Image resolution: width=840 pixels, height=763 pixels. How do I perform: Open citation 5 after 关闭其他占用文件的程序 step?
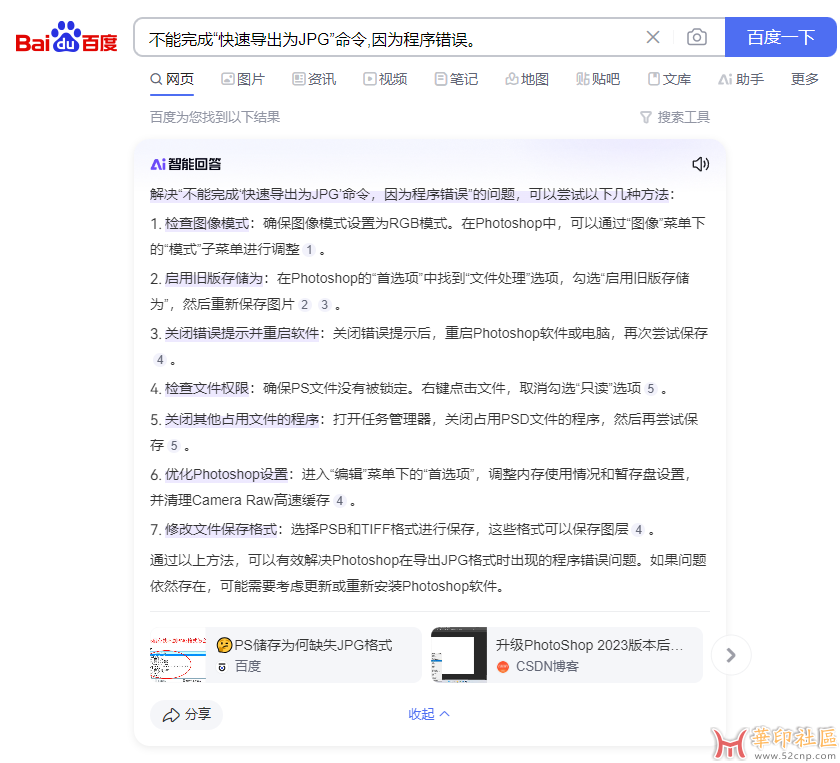[x=174, y=446]
